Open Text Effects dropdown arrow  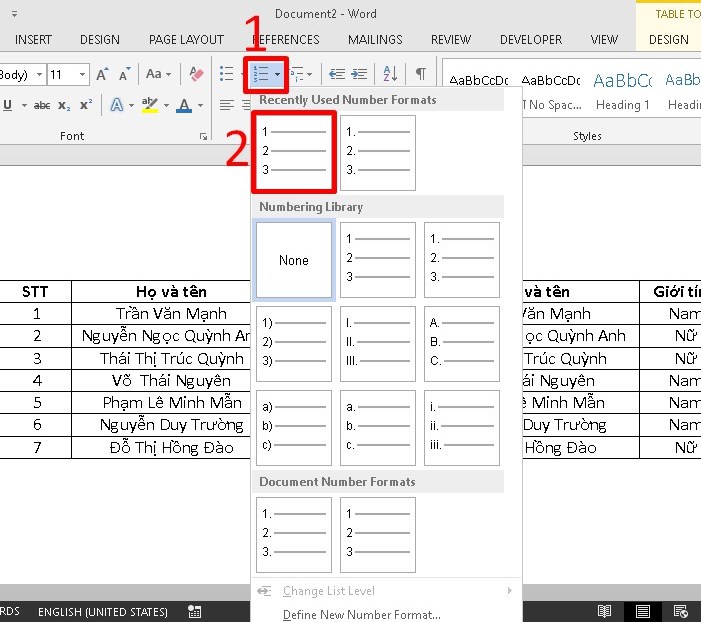(131, 106)
